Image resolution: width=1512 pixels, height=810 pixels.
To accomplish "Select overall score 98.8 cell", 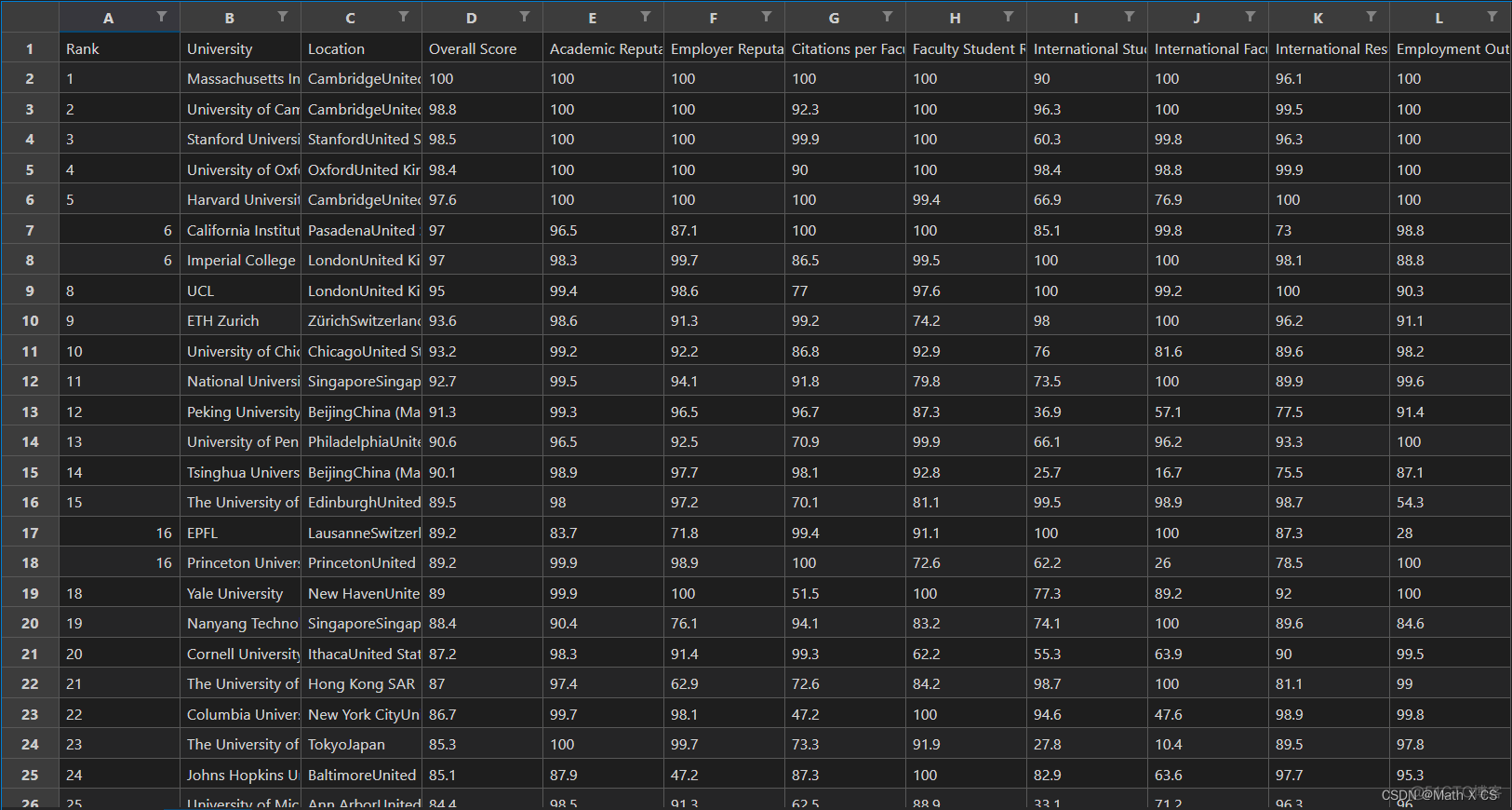I will pos(483,109).
